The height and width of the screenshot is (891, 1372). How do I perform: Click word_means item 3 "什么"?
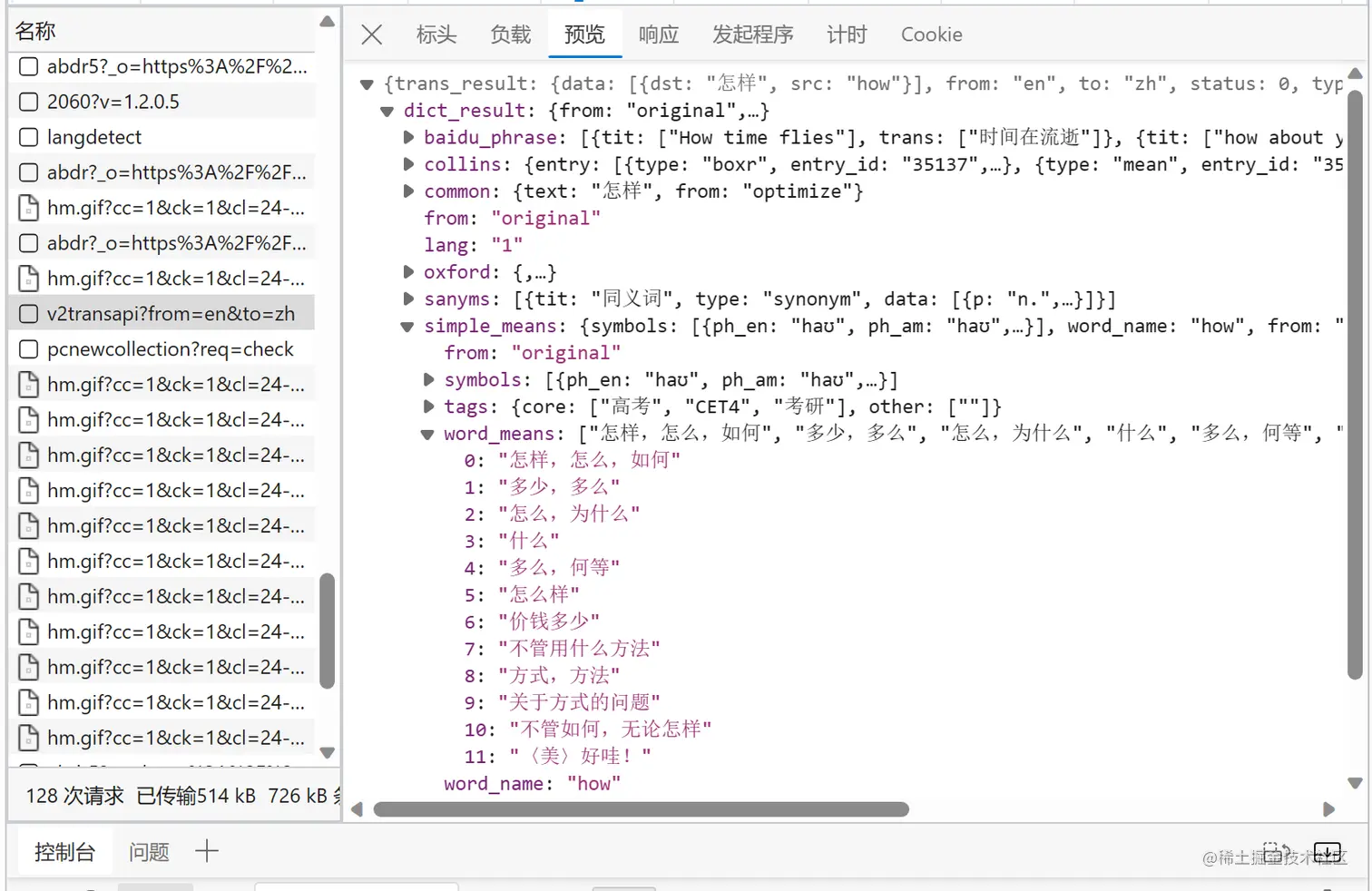tap(512, 541)
